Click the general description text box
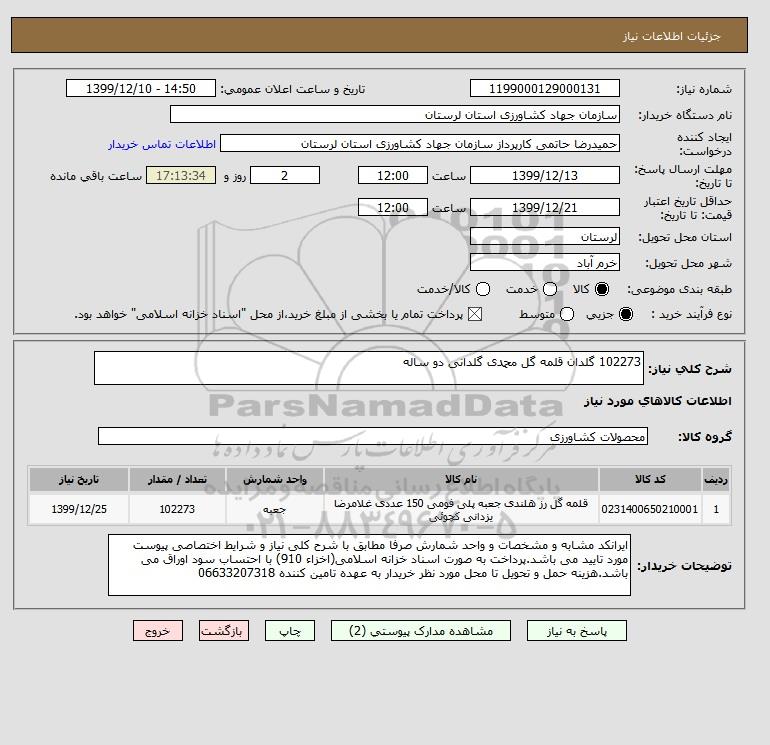The image size is (770, 745). coord(369,368)
